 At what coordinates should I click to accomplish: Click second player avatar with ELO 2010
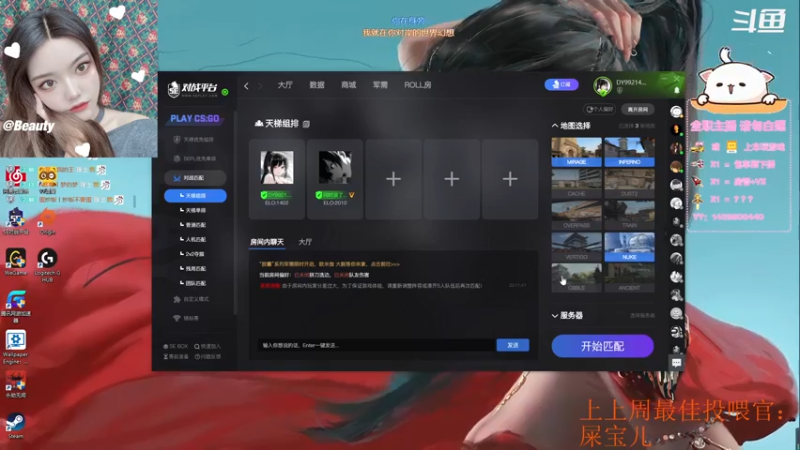tap(335, 167)
